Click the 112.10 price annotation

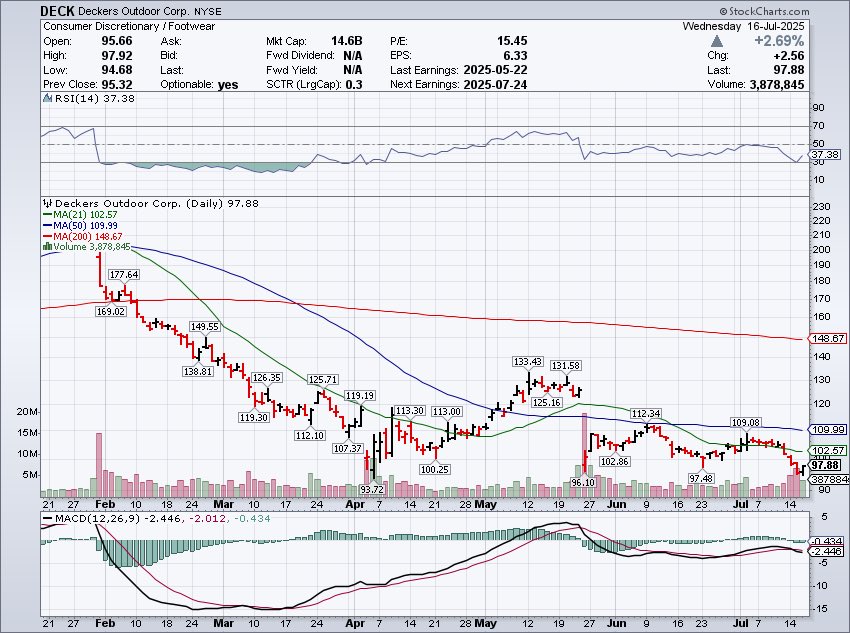(310, 435)
